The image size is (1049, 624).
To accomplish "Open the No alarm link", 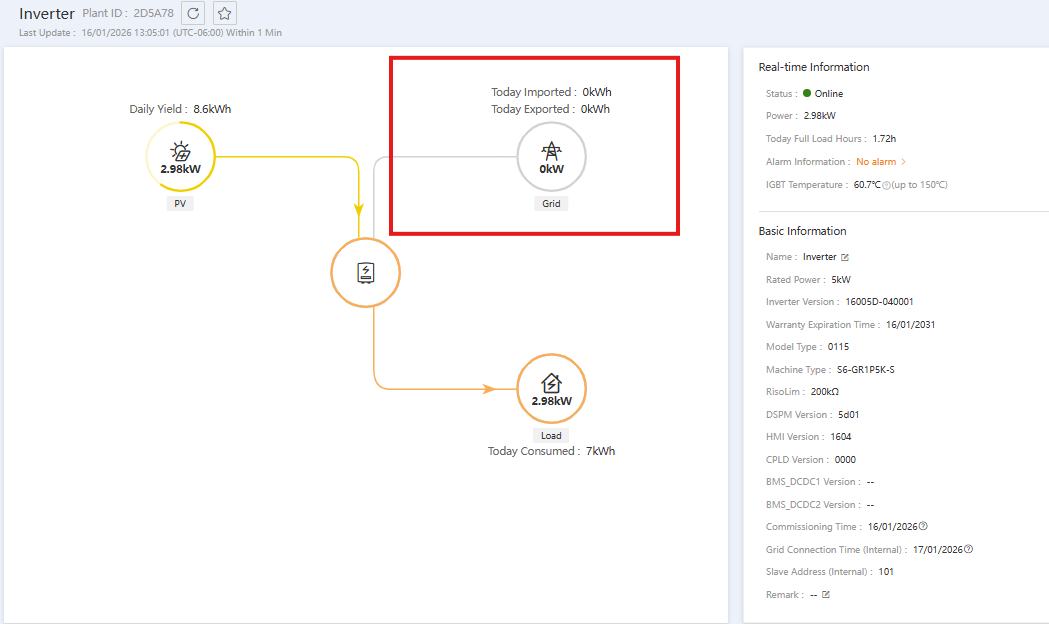I will (876, 162).
